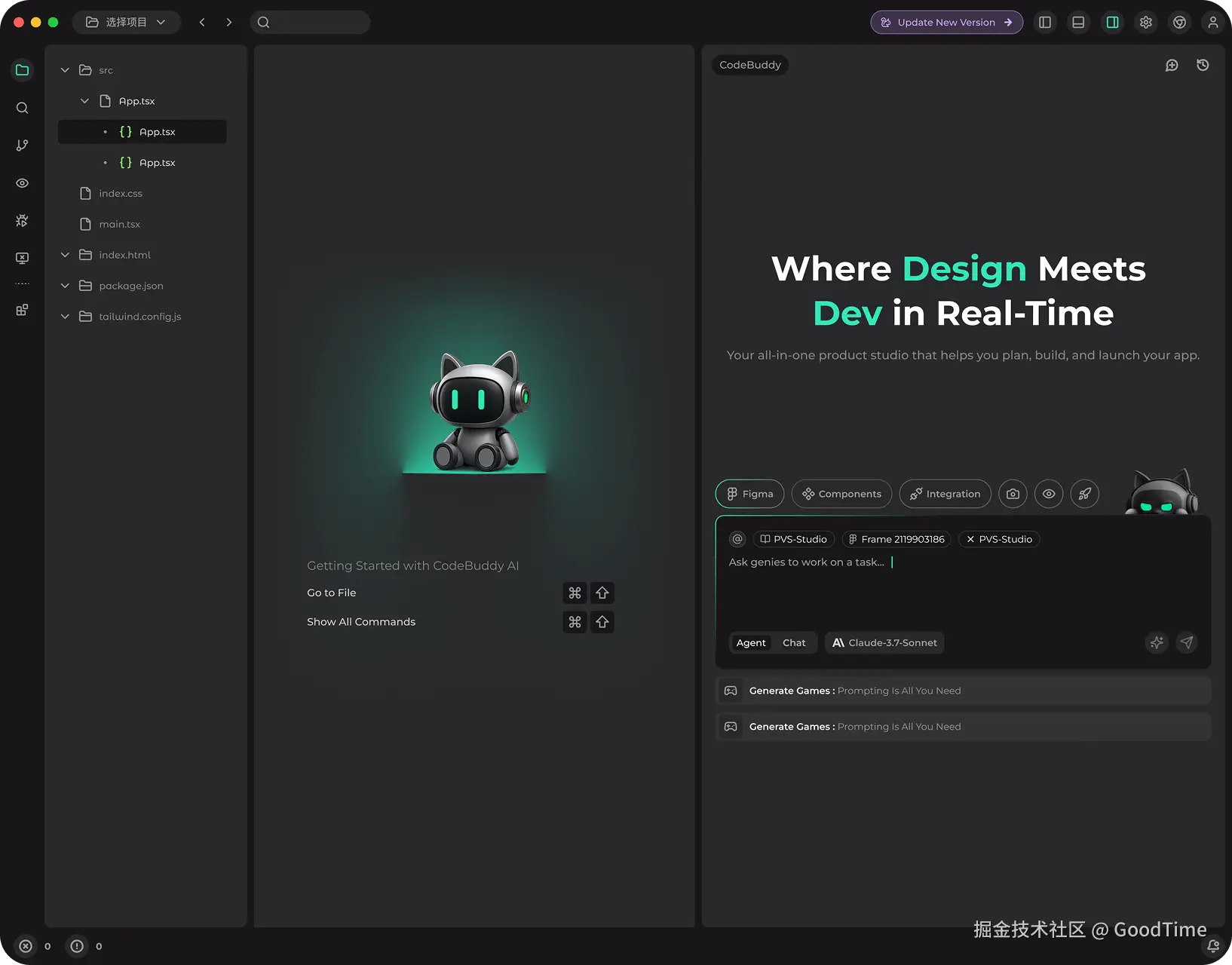Toggle the left sidebar panel layout icon
The image size is (1232, 965).
click(1045, 23)
